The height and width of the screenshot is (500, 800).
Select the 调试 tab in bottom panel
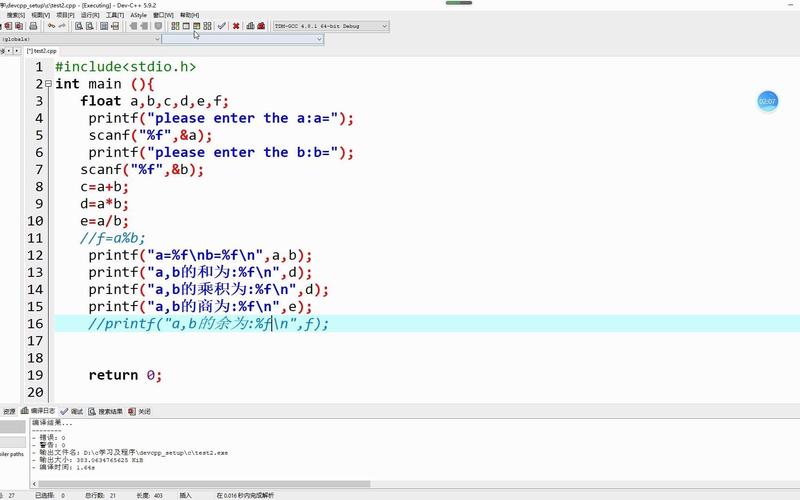(76, 411)
